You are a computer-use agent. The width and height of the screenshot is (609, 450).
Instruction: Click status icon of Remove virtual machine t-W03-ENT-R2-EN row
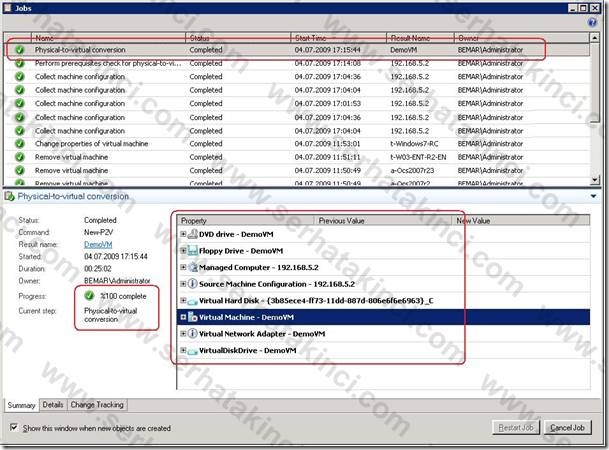tap(19, 157)
